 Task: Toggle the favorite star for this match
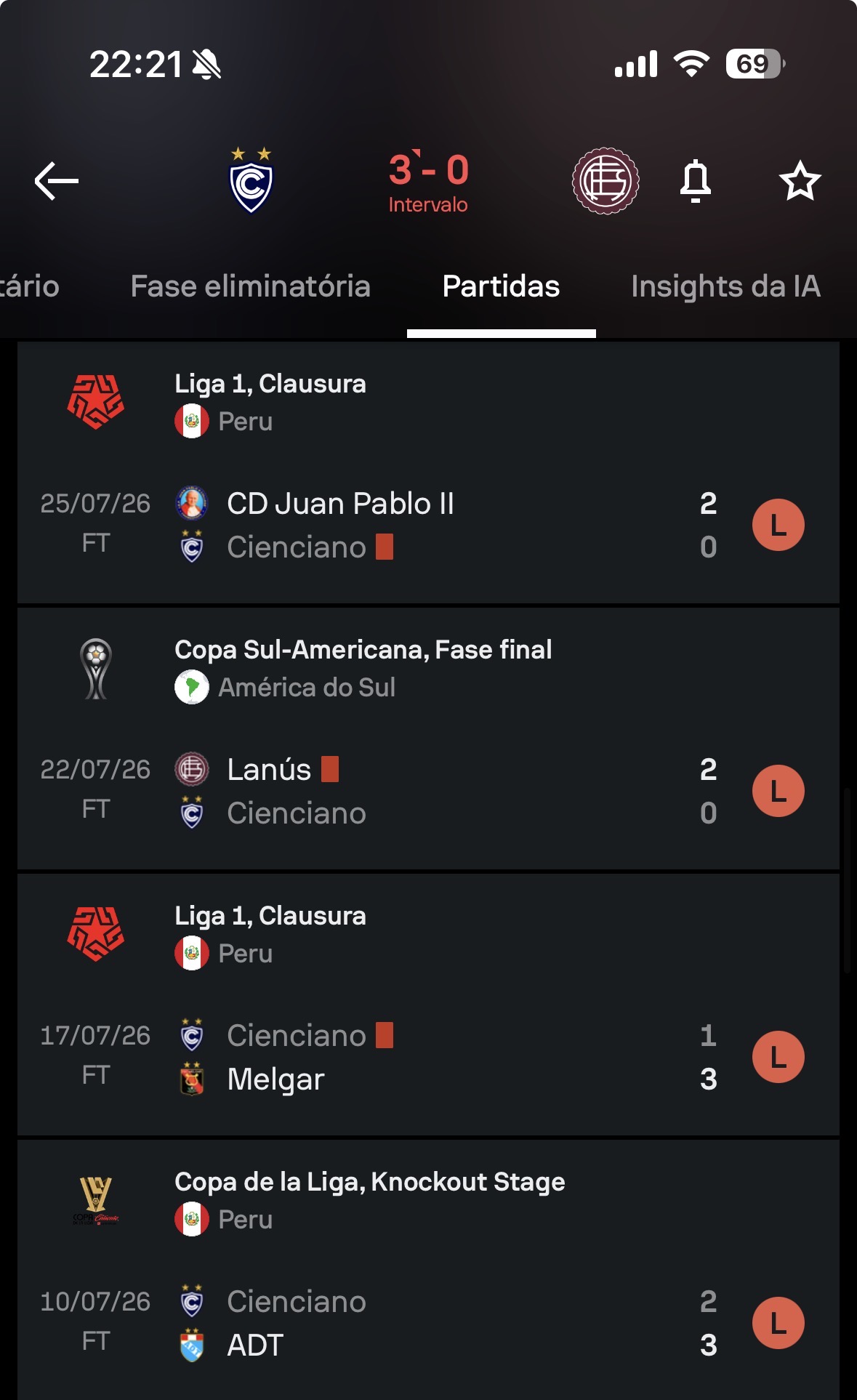tap(800, 181)
